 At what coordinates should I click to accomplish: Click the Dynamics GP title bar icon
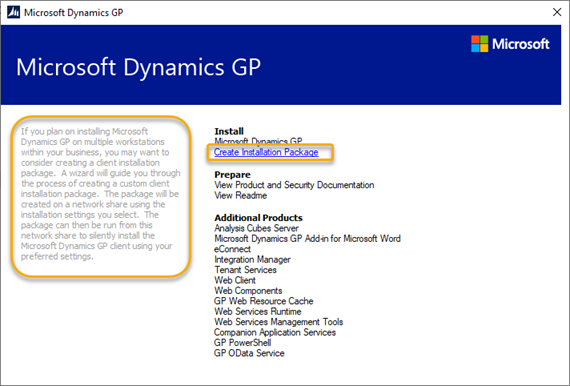pos(13,12)
